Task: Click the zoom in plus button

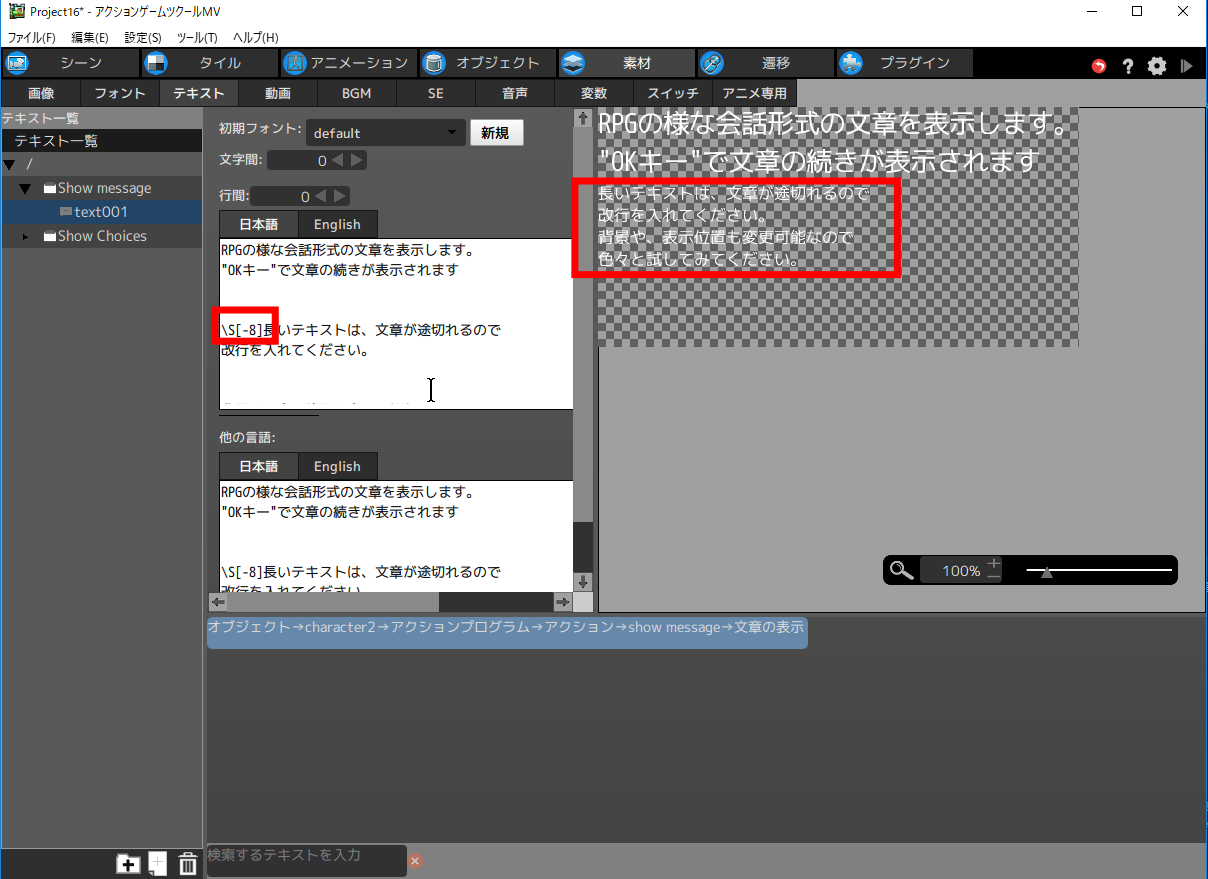Action: pyautogui.click(x=993, y=564)
